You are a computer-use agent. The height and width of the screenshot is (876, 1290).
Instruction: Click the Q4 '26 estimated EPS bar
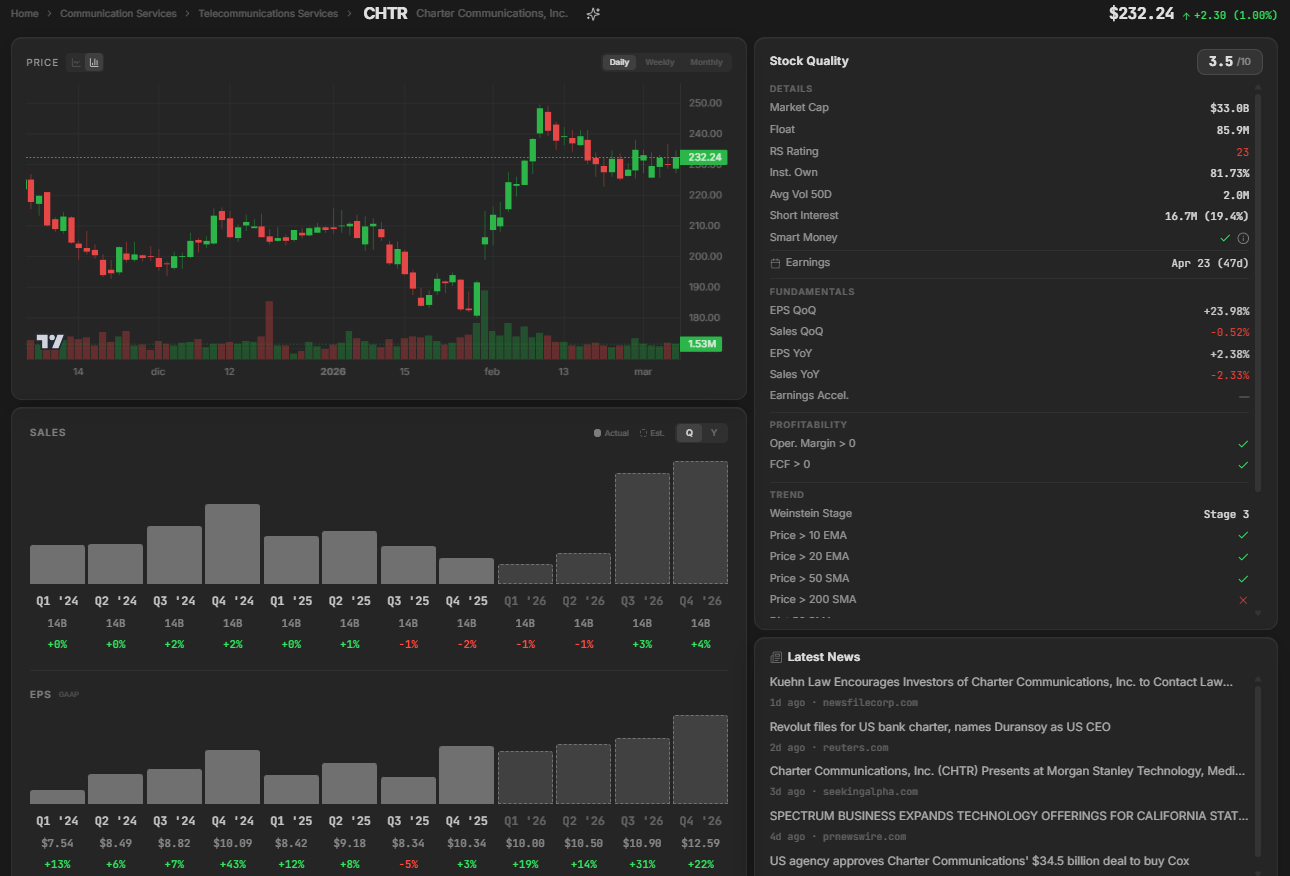pos(700,760)
